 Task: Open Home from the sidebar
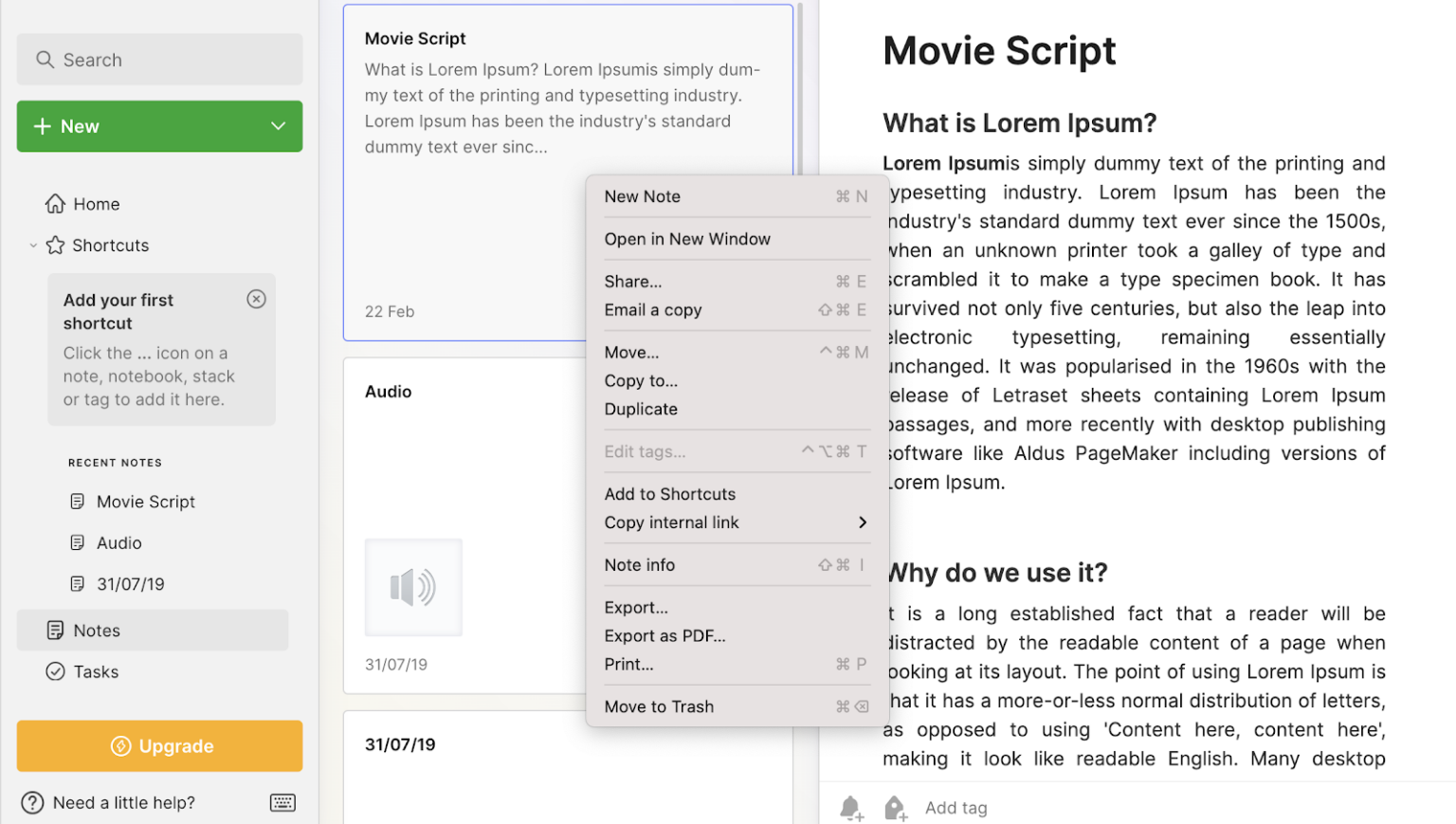95,203
